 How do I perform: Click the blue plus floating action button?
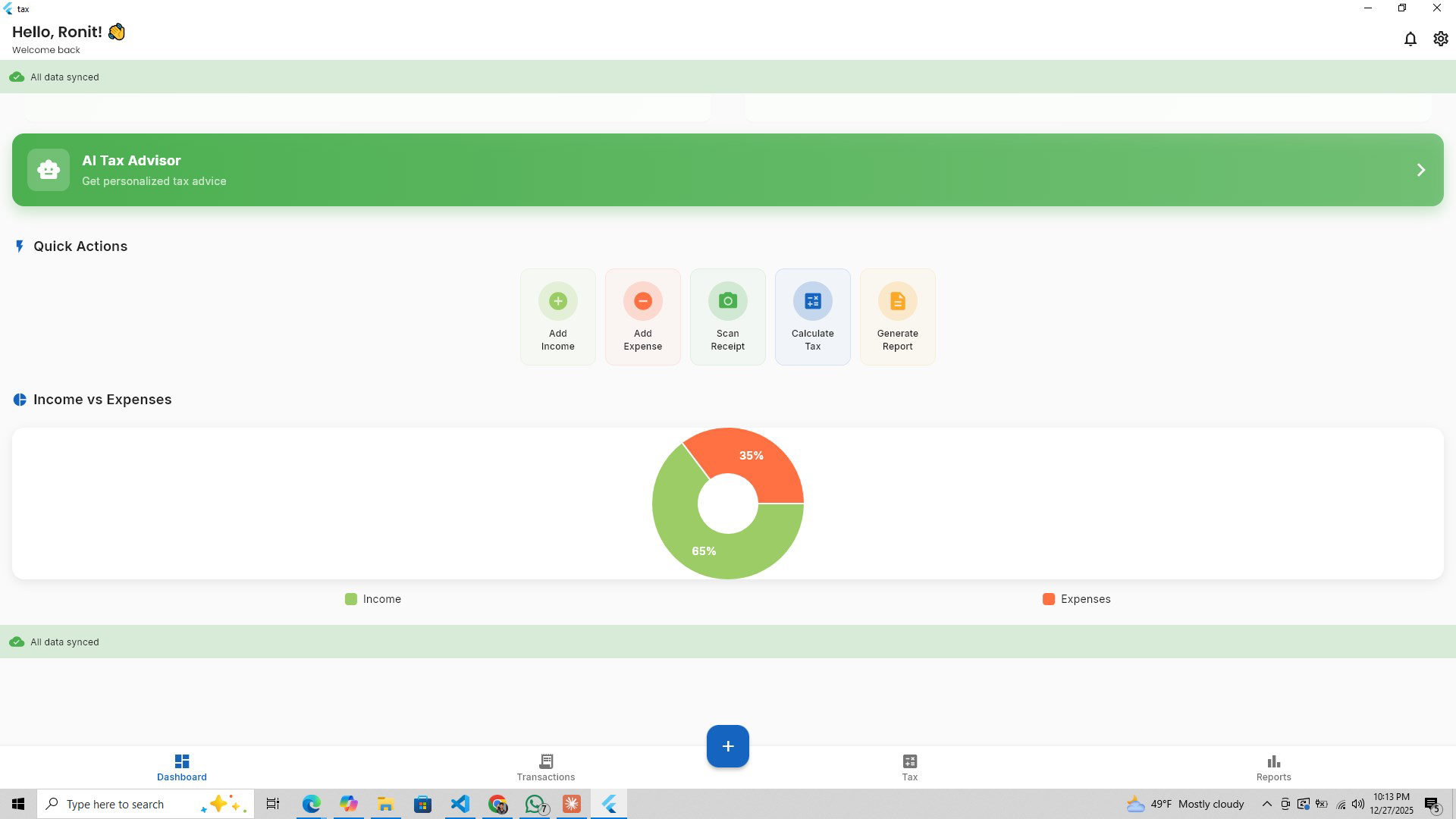pyautogui.click(x=727, y=746)
